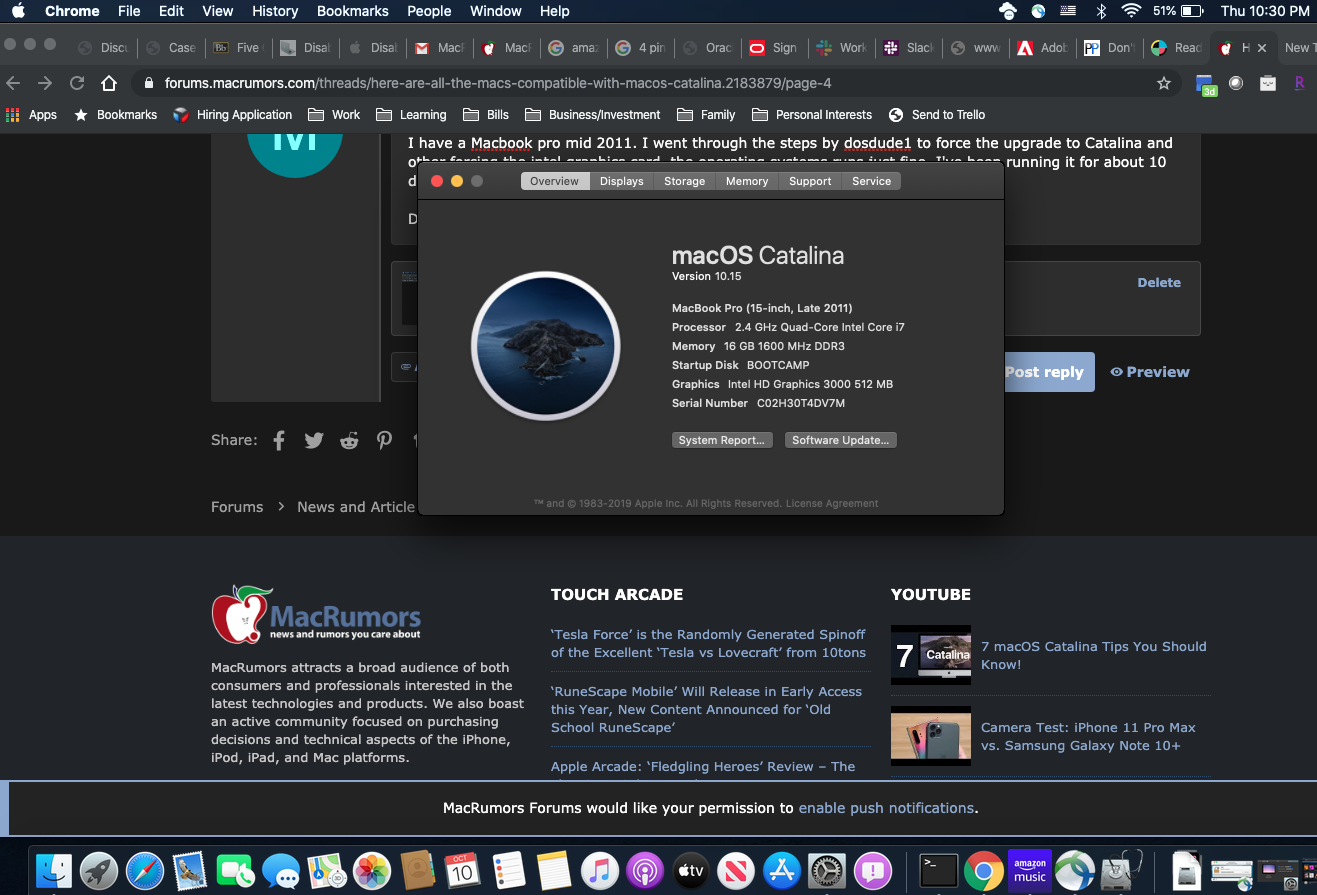Open Contacts app in the dock
The height and width of the screenshot is (895, 1317).
click(x=417, y=871)
